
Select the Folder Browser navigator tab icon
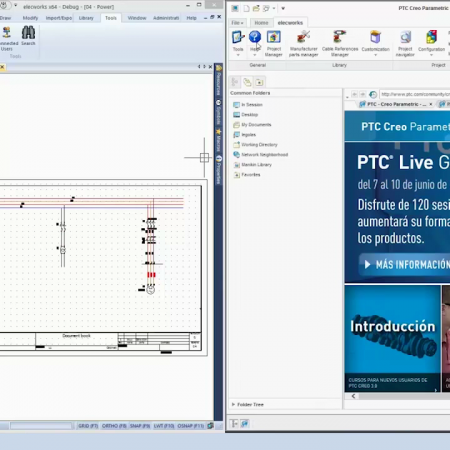pyautogui.click(x=247, y=82)
